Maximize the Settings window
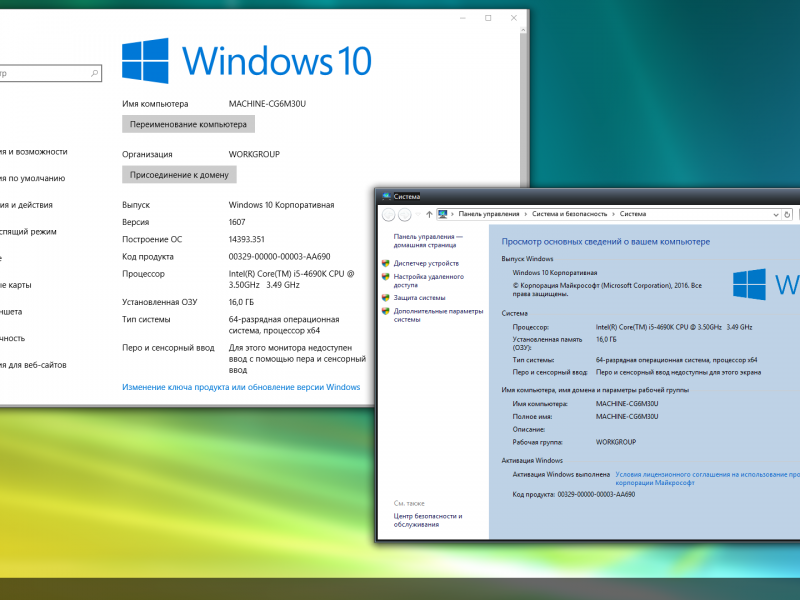The image size is (800, 600). coord(488,18)
